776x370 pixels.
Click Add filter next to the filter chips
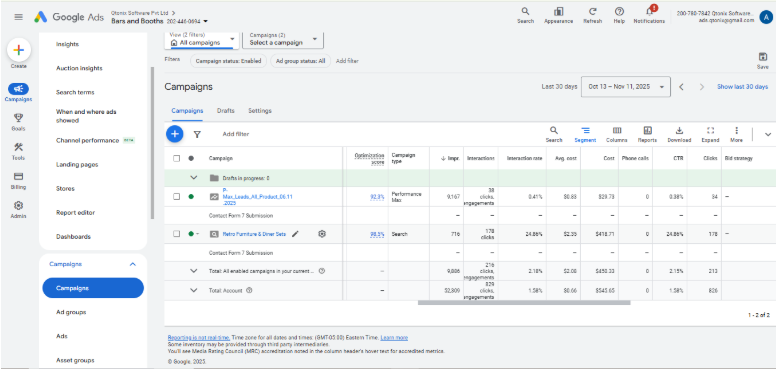[x=347, y=61]
